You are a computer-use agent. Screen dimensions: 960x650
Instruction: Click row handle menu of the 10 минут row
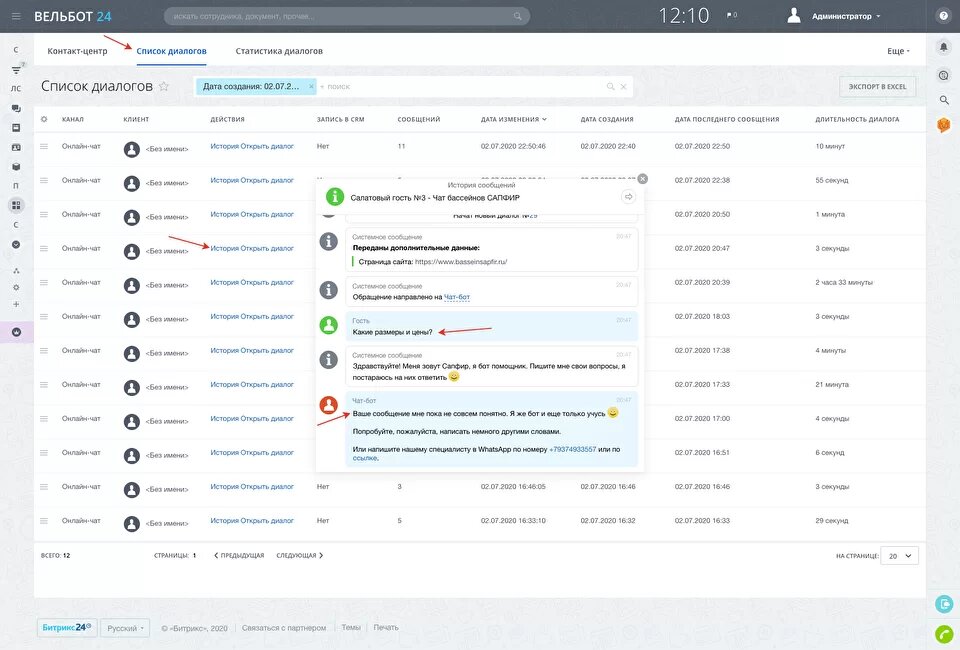[x=43, y=146]
